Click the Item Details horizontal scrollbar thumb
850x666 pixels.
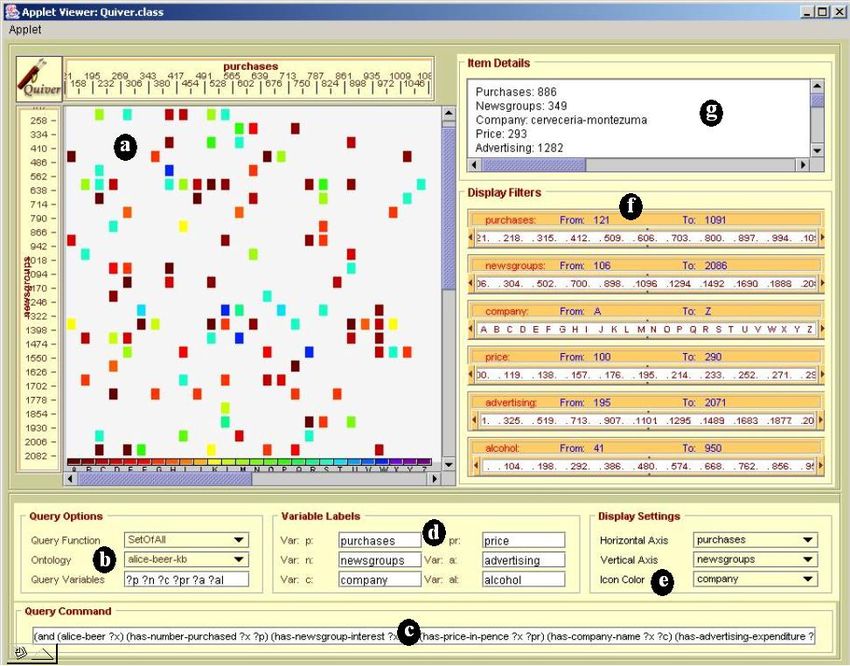[x=534, y=164]
